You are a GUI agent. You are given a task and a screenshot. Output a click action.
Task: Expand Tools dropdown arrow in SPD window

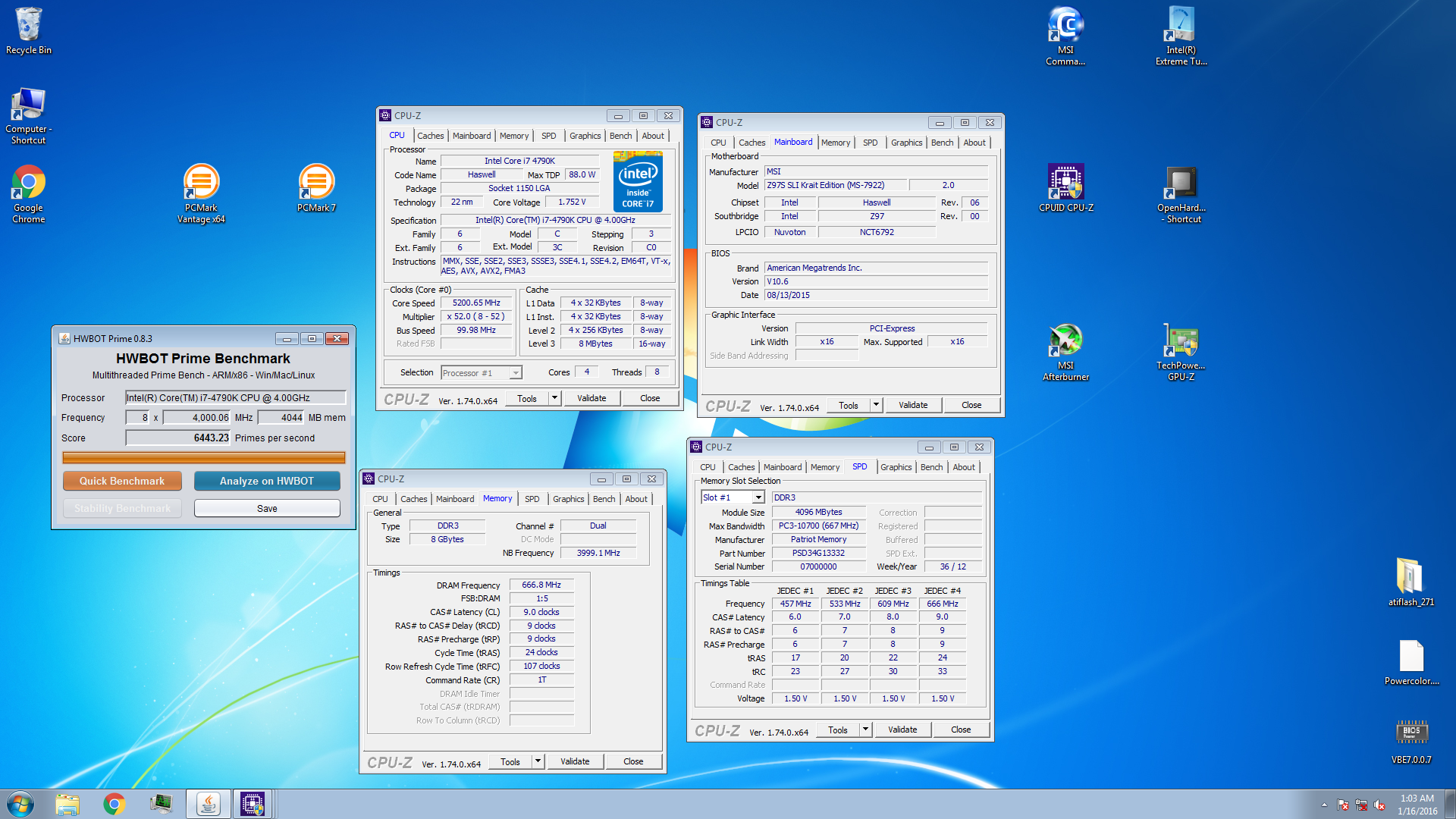pos(865,730)
